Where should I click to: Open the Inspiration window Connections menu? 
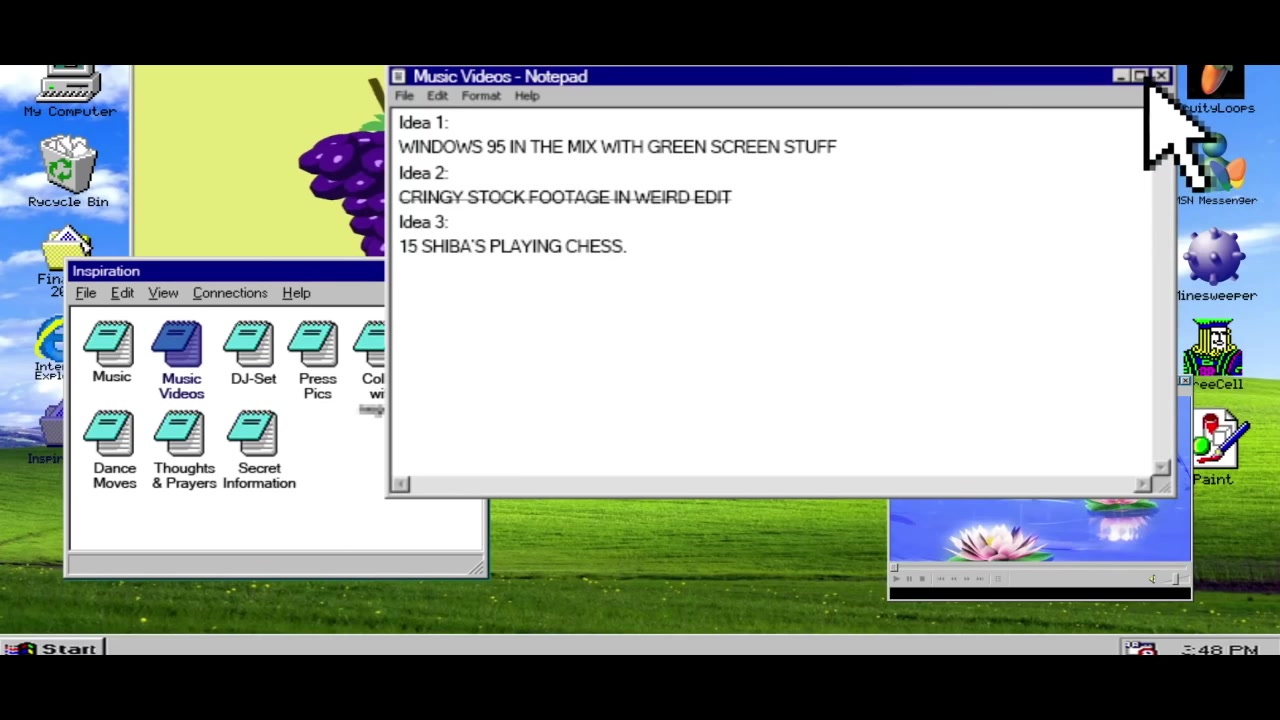pyautogui.click(x=230, y=293)
